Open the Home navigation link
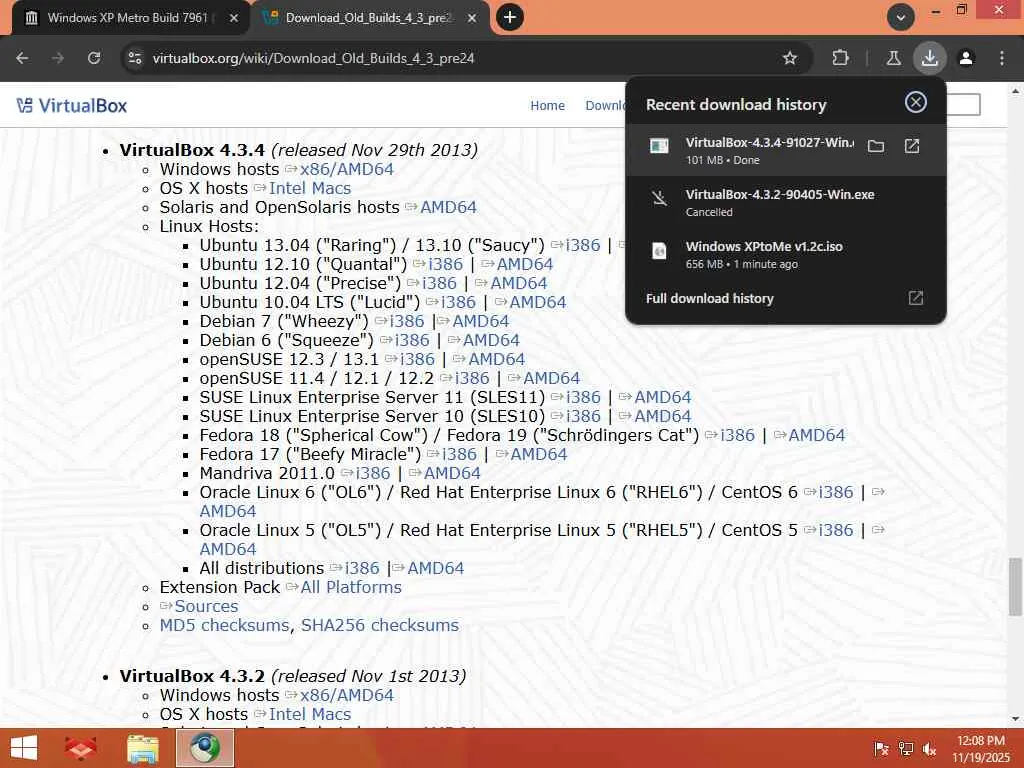1024x768 pixels. pyautogui.click(x=547, y=105)
